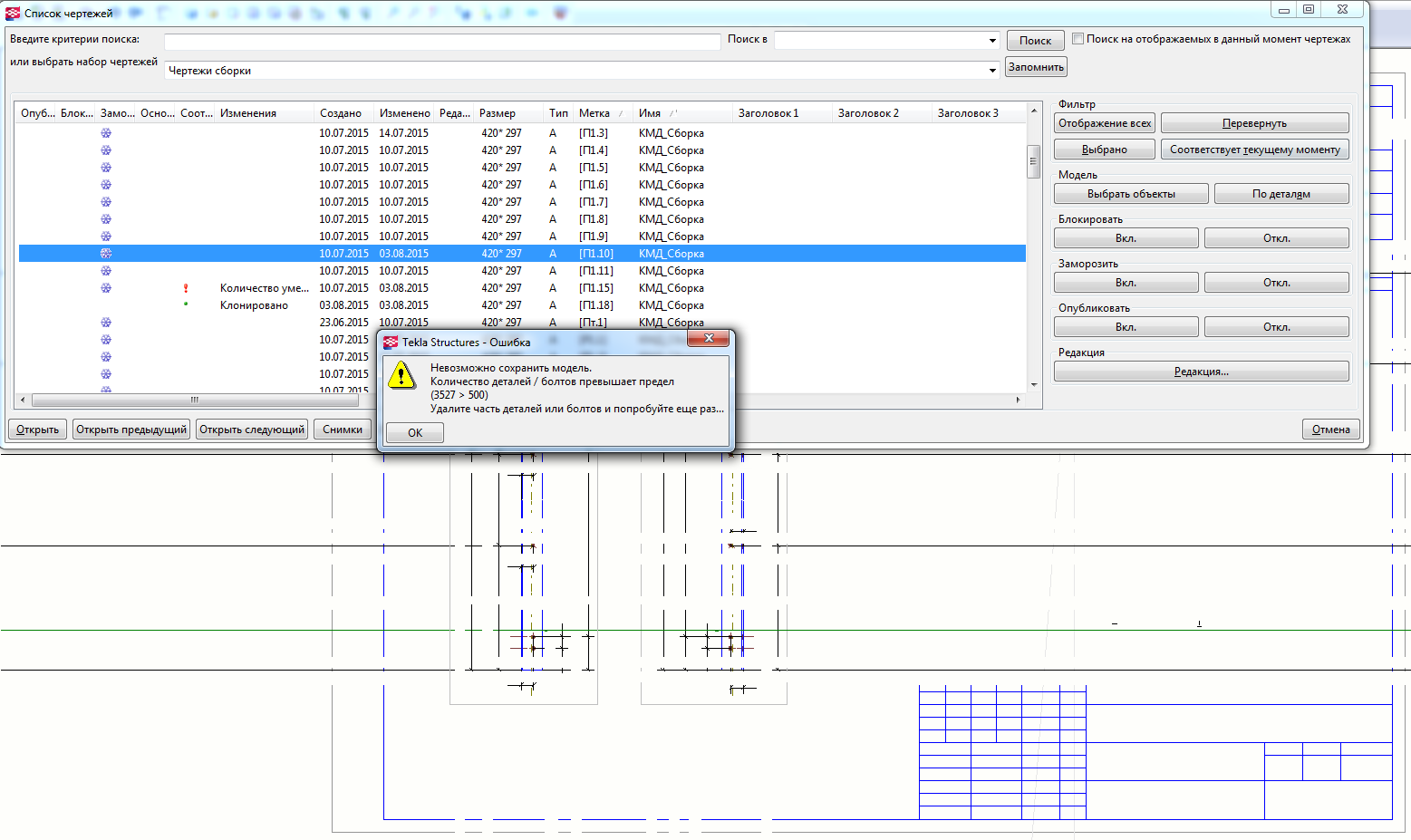This screenshot has height=840, width=1411.
Task: Click the red exclamation mark in row [П1.15]
Action: (186, 288)
